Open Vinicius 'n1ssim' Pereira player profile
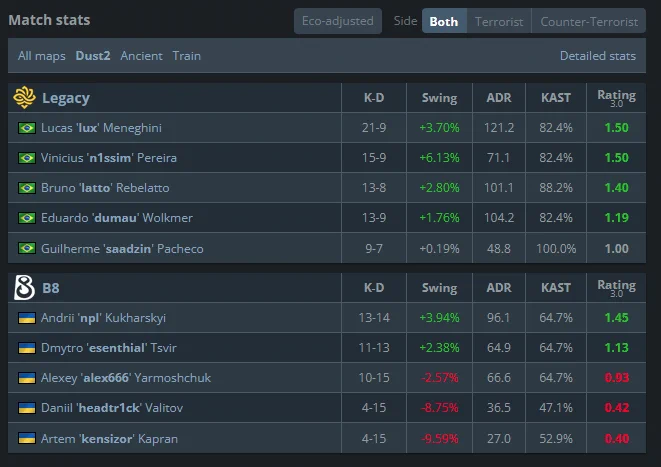661x467 pixels. click(109, 158)
